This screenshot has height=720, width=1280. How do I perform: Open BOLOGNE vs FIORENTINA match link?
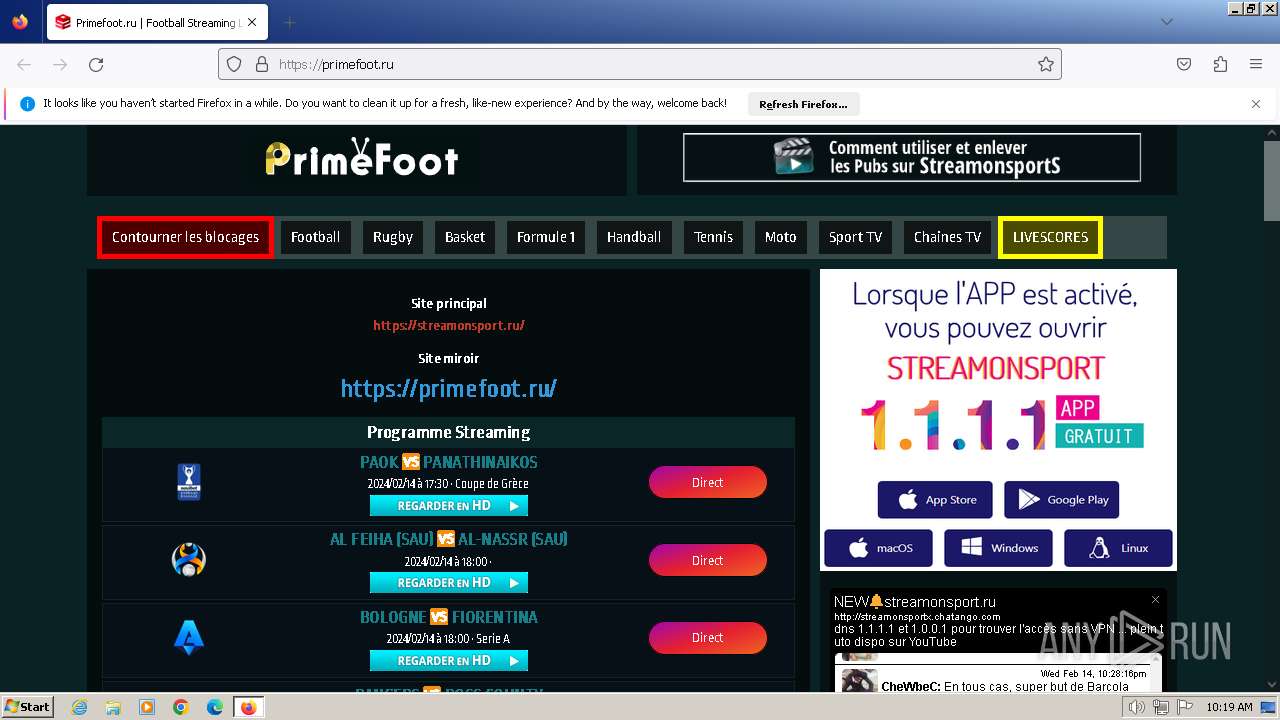tap(449, 617)
